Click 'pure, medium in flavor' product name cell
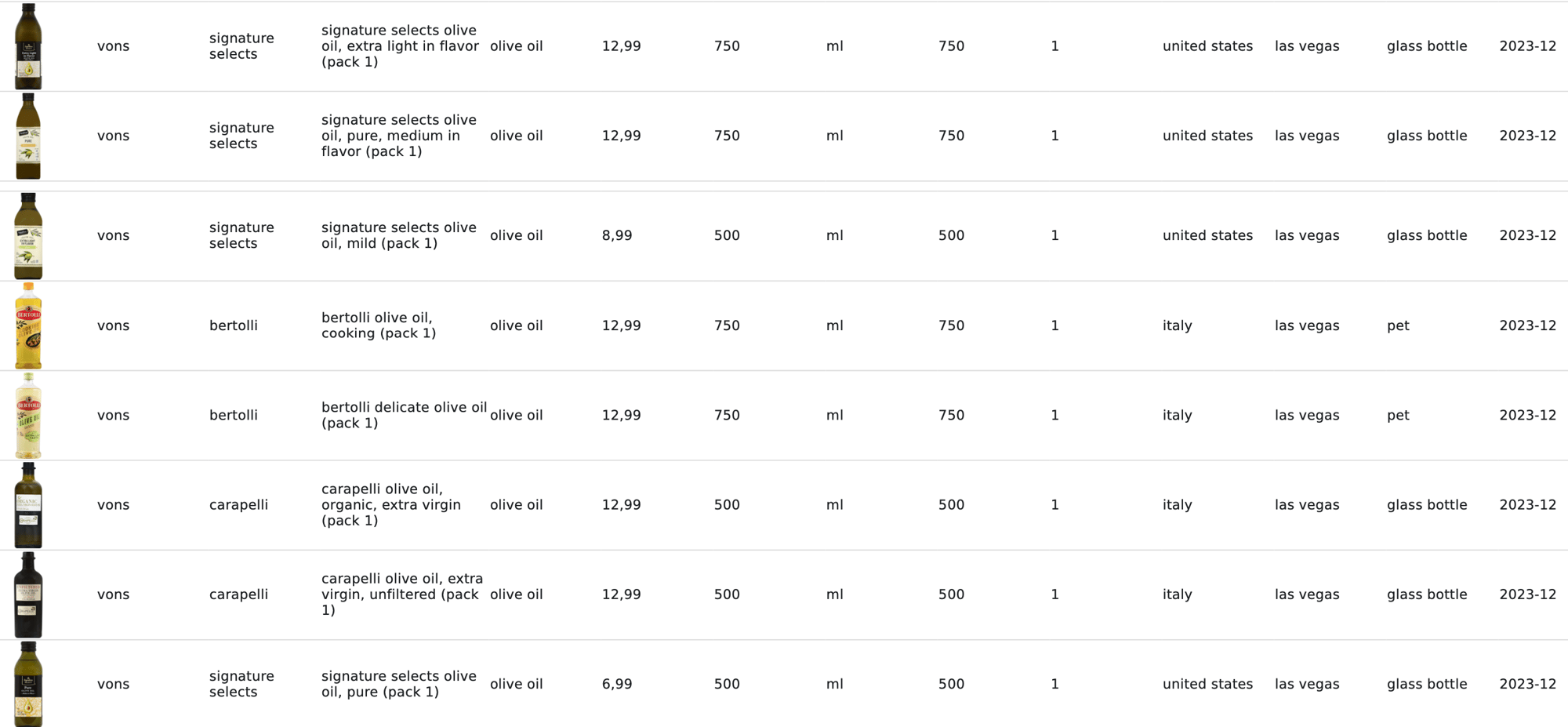 pyautogui.click(x=398, y=136)
